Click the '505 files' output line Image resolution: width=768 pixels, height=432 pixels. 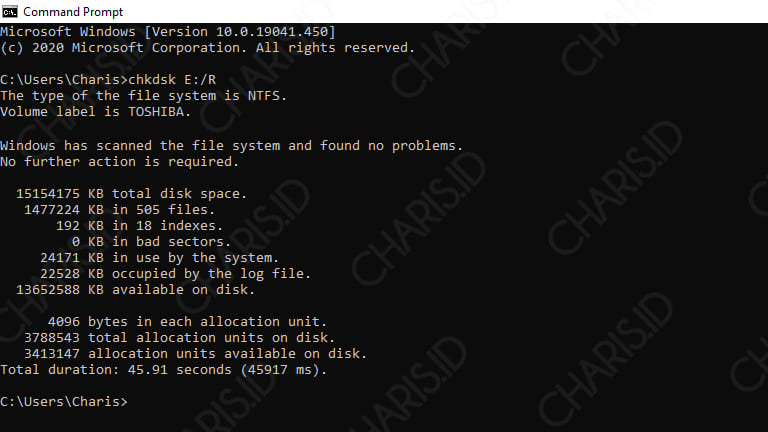coord(120,210)
